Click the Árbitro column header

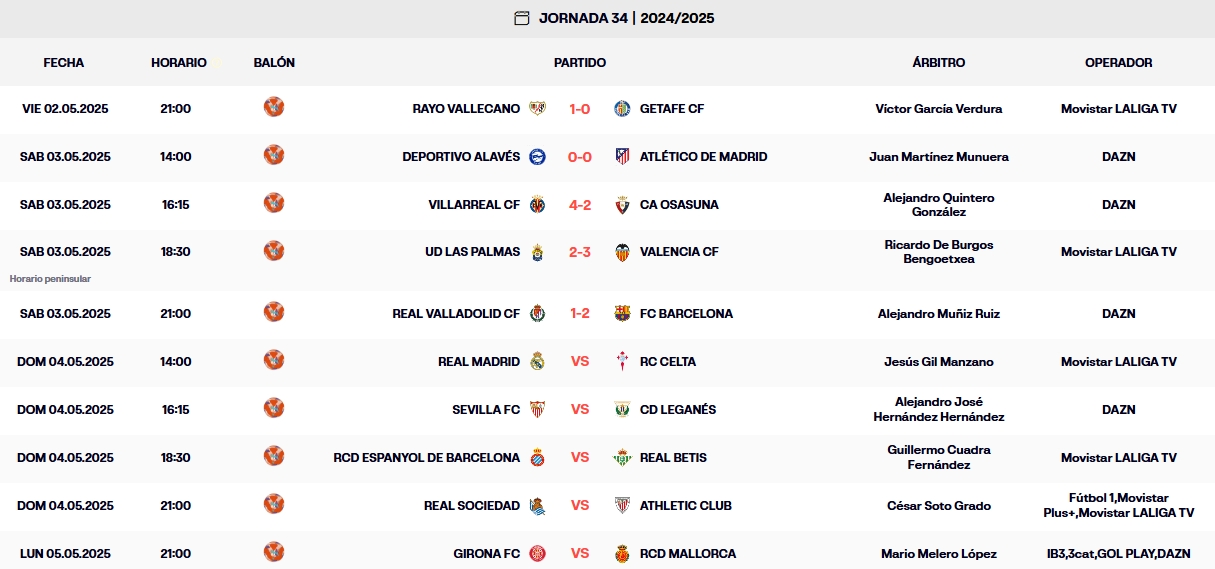coord(939,62)
